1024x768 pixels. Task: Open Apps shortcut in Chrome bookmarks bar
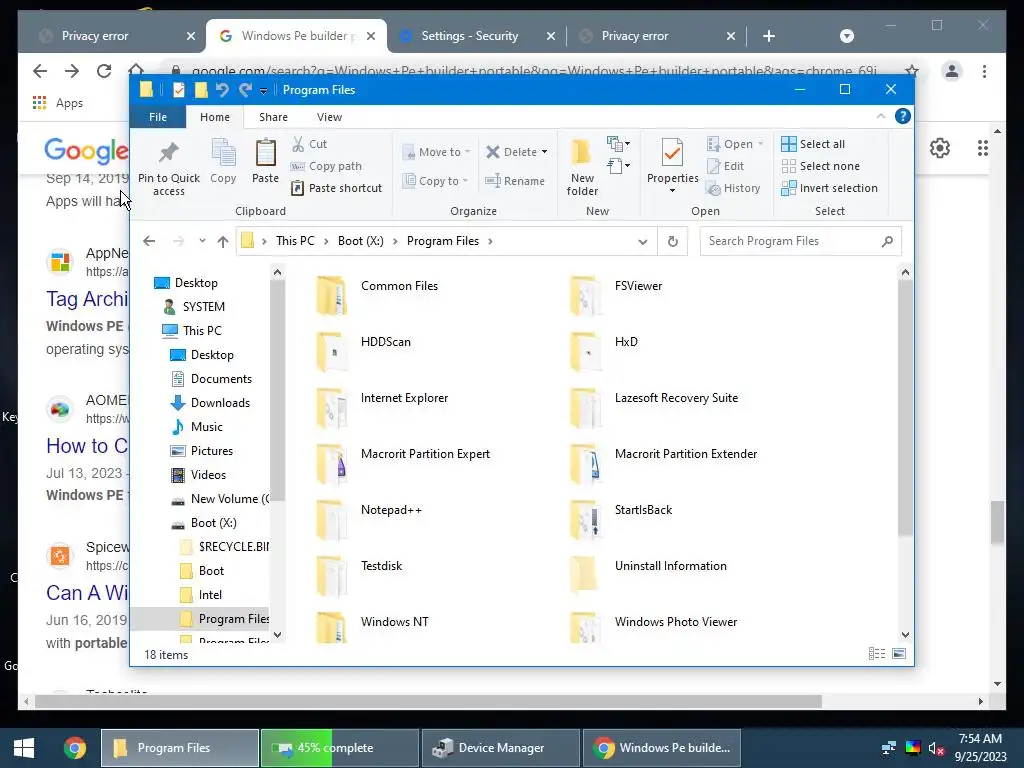point(57,103)
